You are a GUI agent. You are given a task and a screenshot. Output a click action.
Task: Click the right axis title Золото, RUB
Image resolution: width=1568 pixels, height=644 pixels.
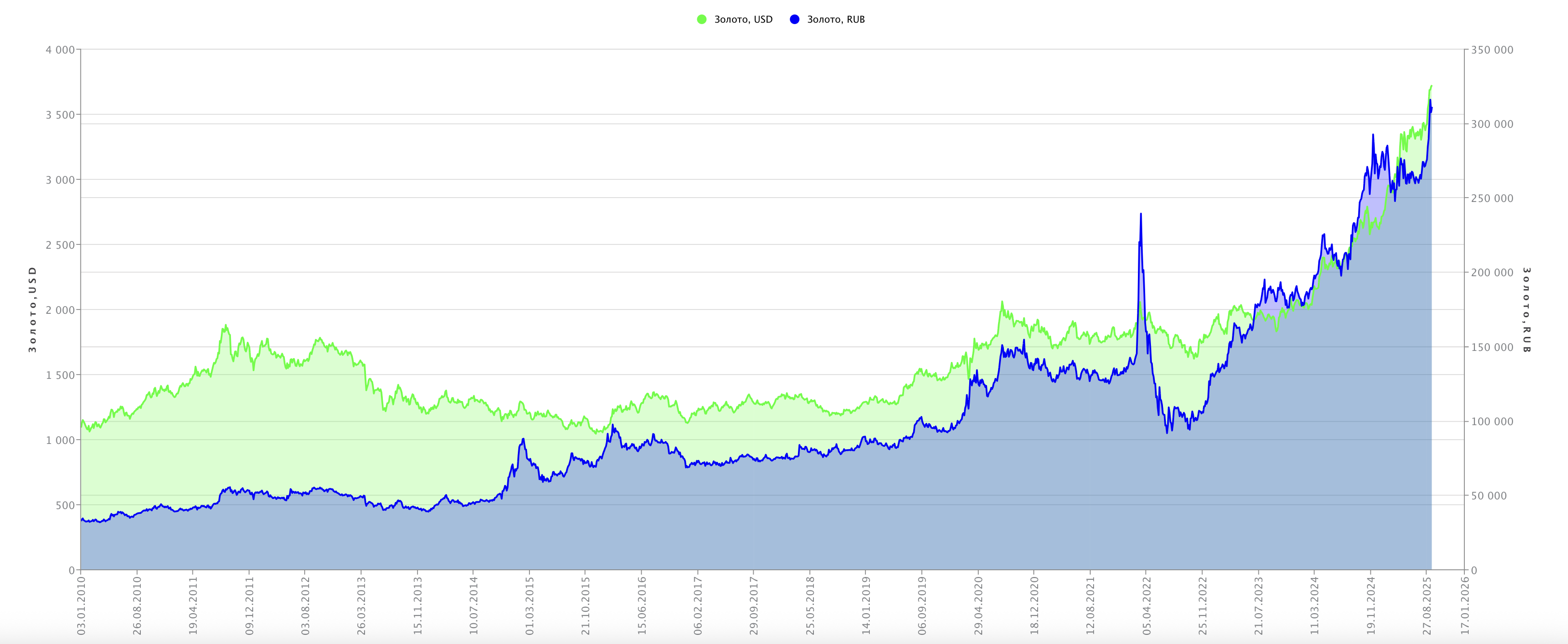pos(1527,309)
